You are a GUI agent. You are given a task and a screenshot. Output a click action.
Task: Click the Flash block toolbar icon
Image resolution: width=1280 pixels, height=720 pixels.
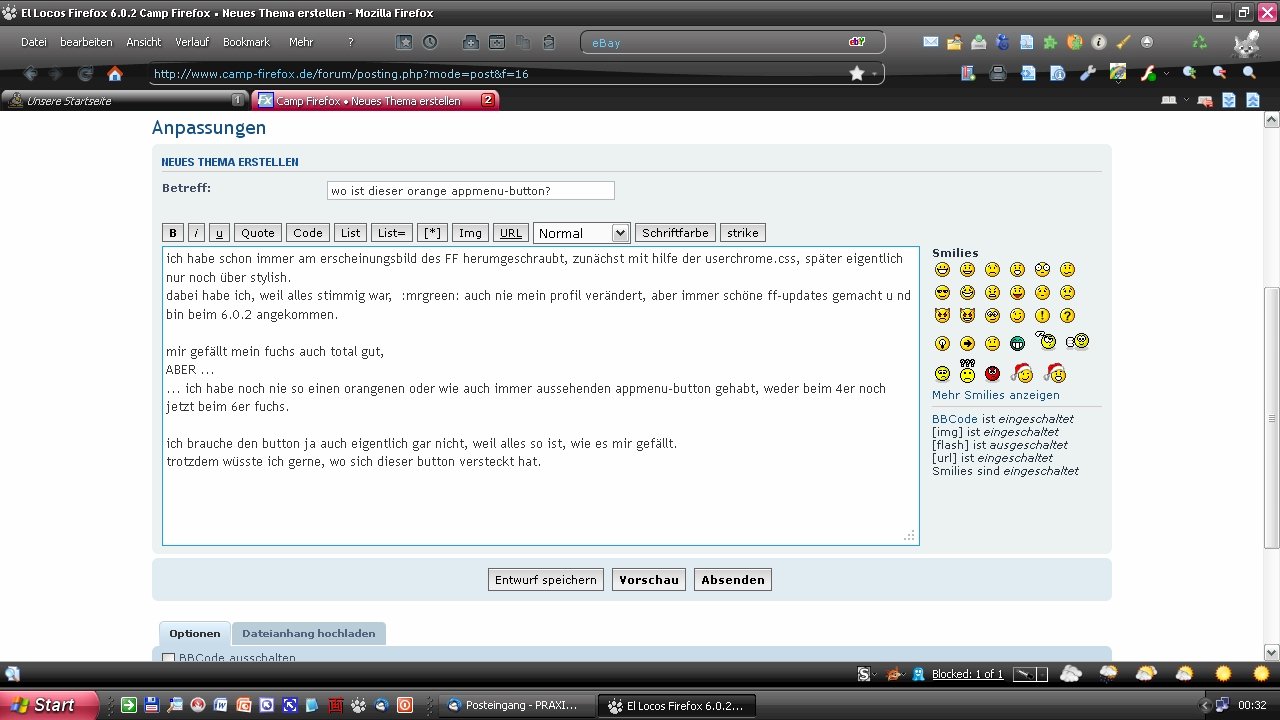[x=1149, y=73]
